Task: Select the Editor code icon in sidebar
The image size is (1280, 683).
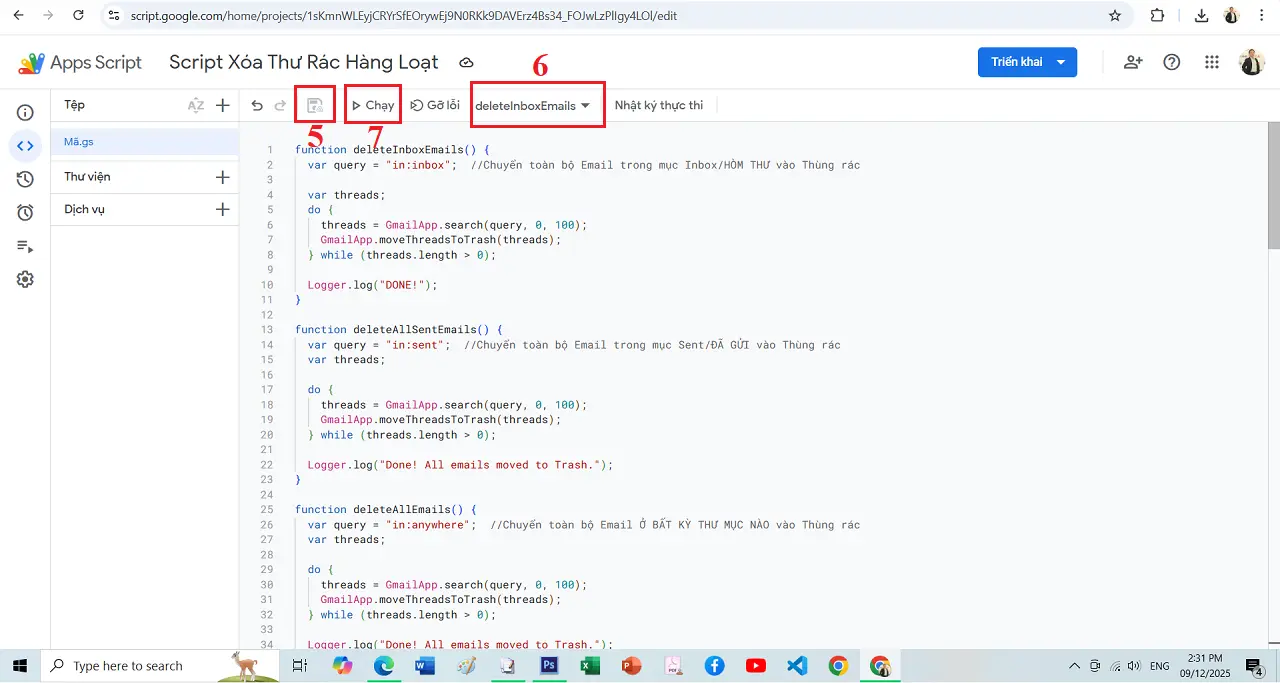Action: [25, 145]
